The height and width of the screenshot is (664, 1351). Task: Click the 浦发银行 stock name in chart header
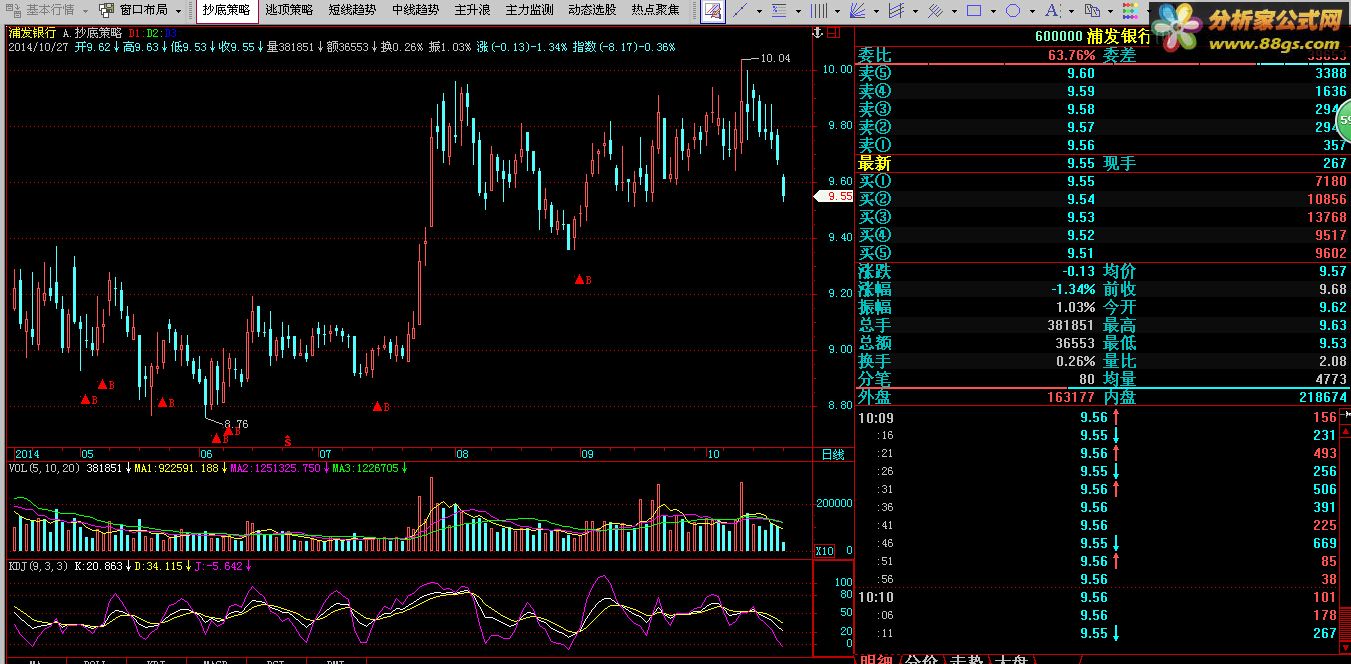[x=32, y=32]
